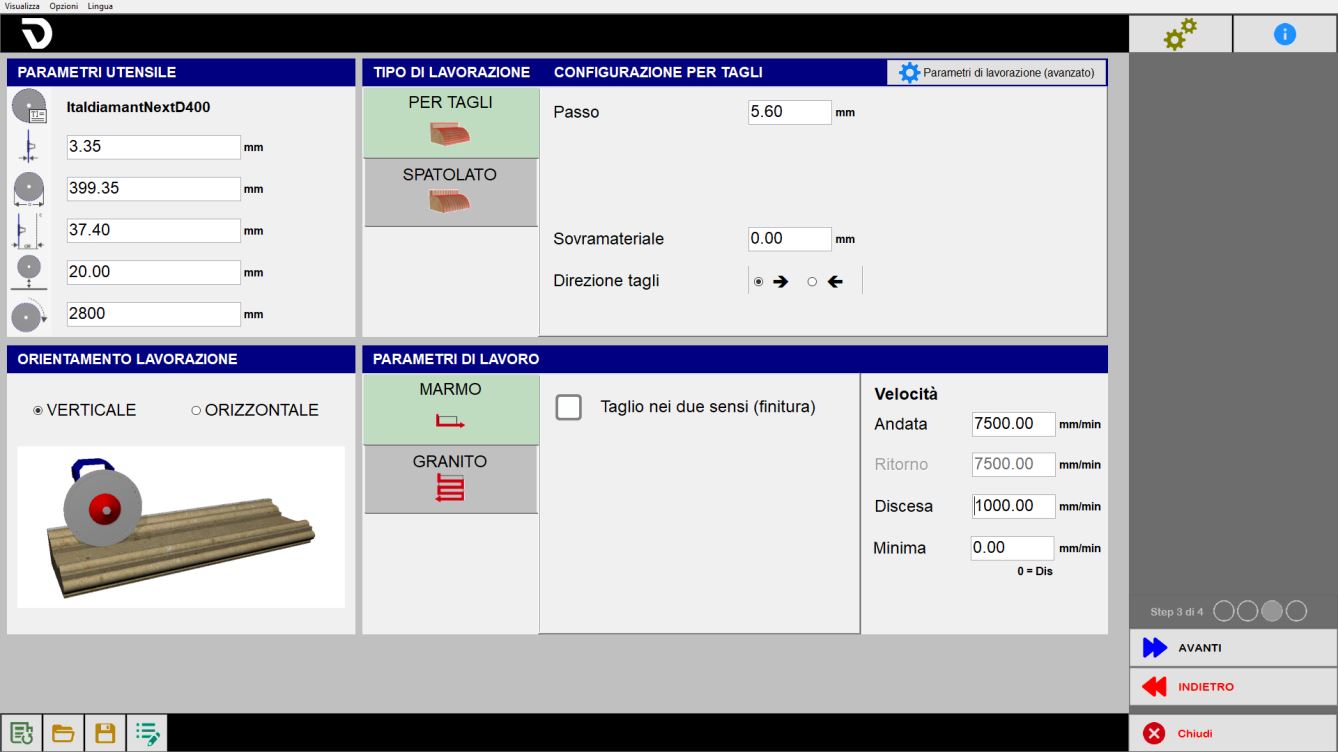The width and height of the screenshot is (1338, 752).
Task: Click the ItaldiamantNextD400 tool name
Action: pos(138,106)
